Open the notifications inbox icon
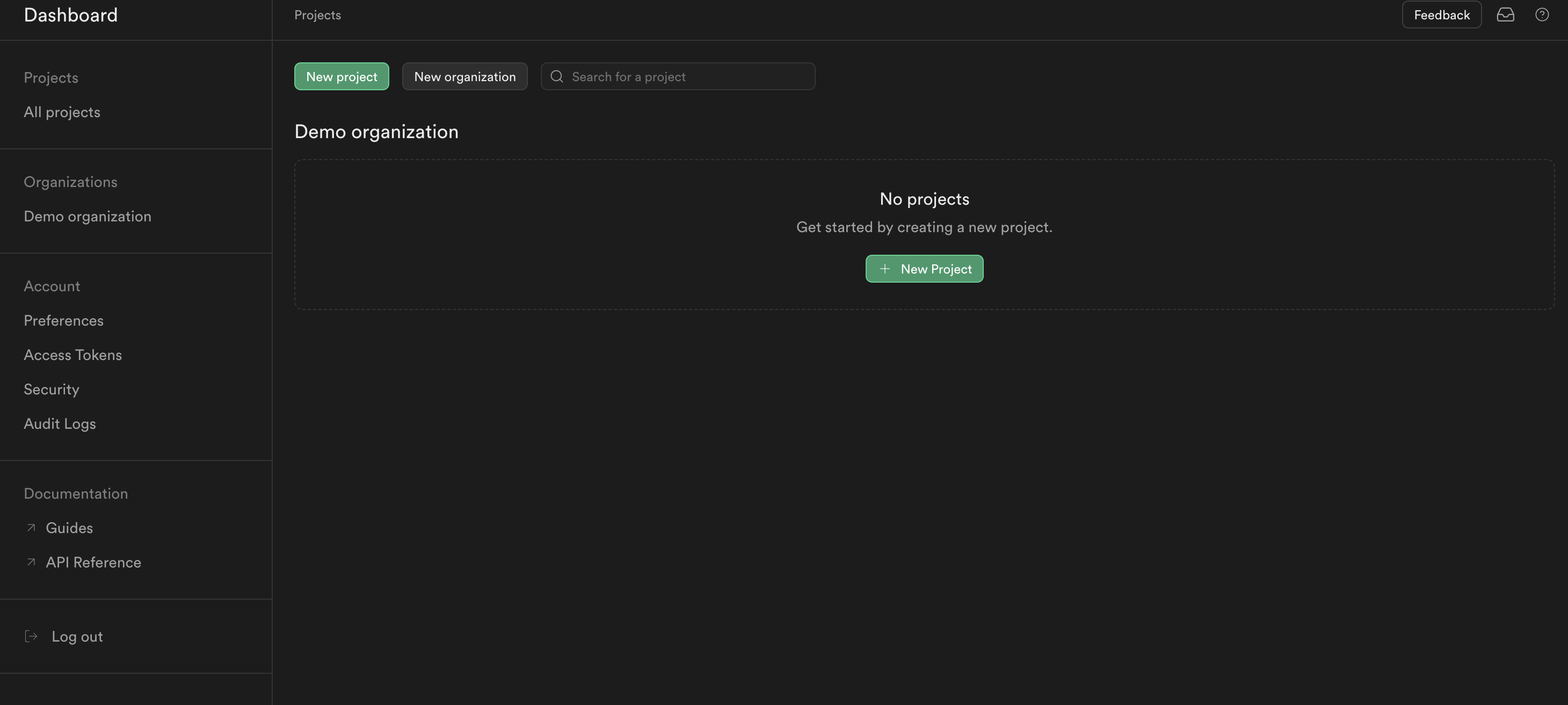 tap(1505, 15)
